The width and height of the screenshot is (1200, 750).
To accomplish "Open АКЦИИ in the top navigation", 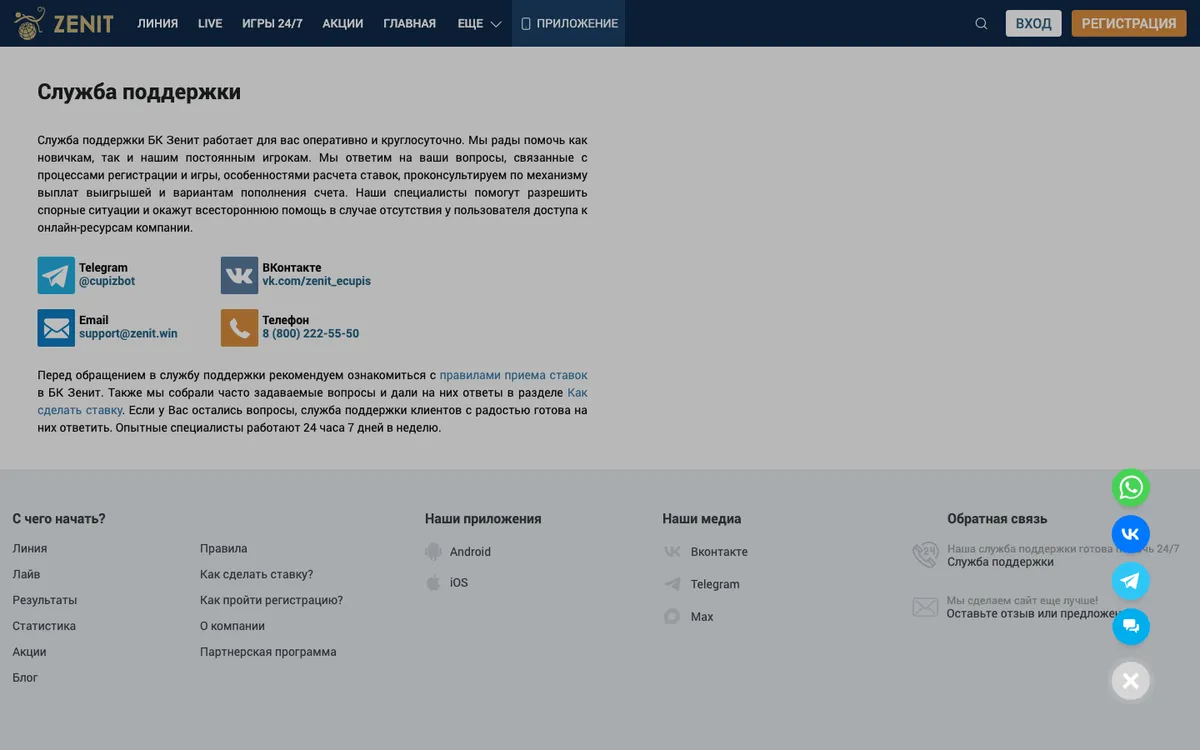I will click(x=343, y=24).
